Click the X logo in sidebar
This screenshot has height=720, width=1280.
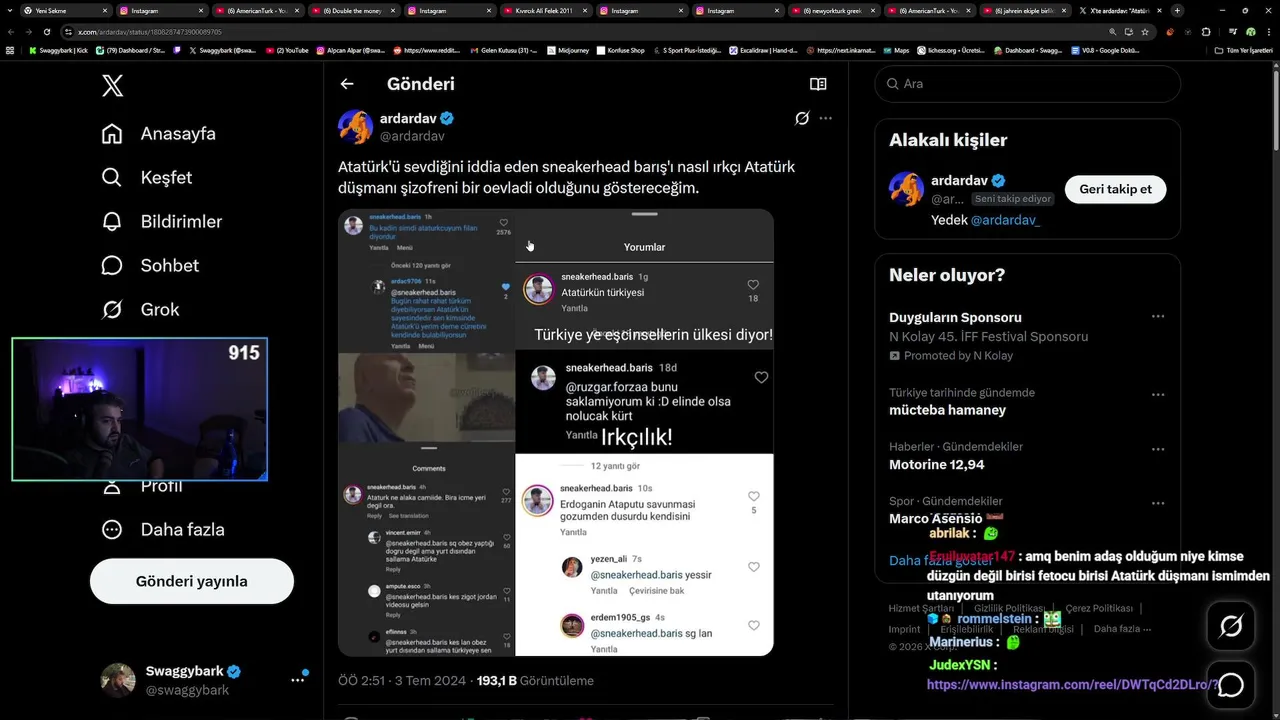pyautogui.click(x=113, y=86)
